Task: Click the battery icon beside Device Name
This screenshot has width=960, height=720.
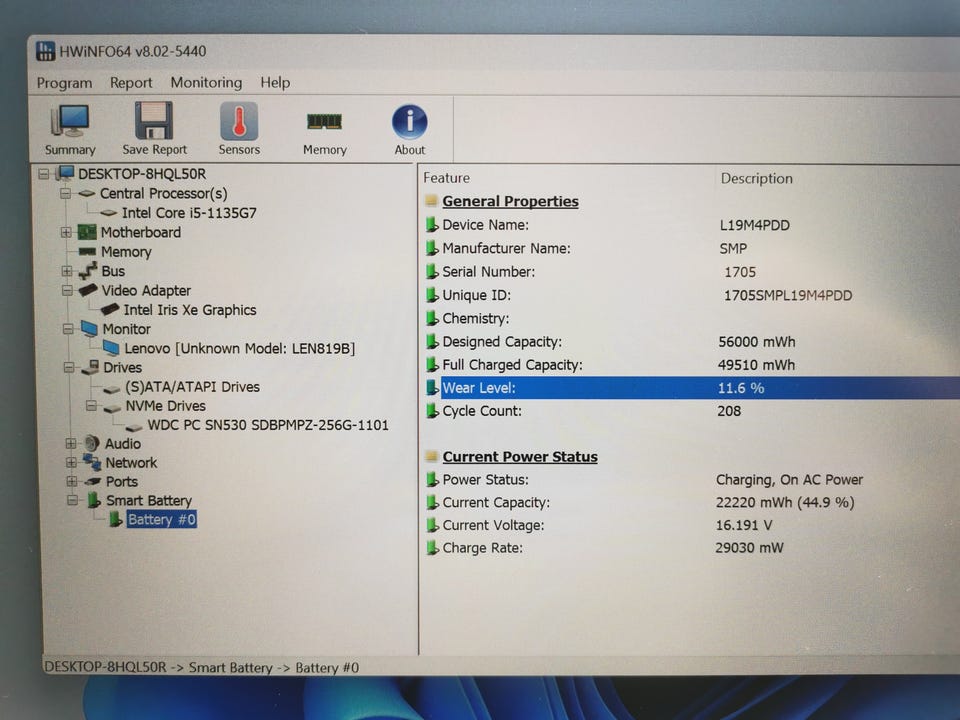Action: click(432, 225)
